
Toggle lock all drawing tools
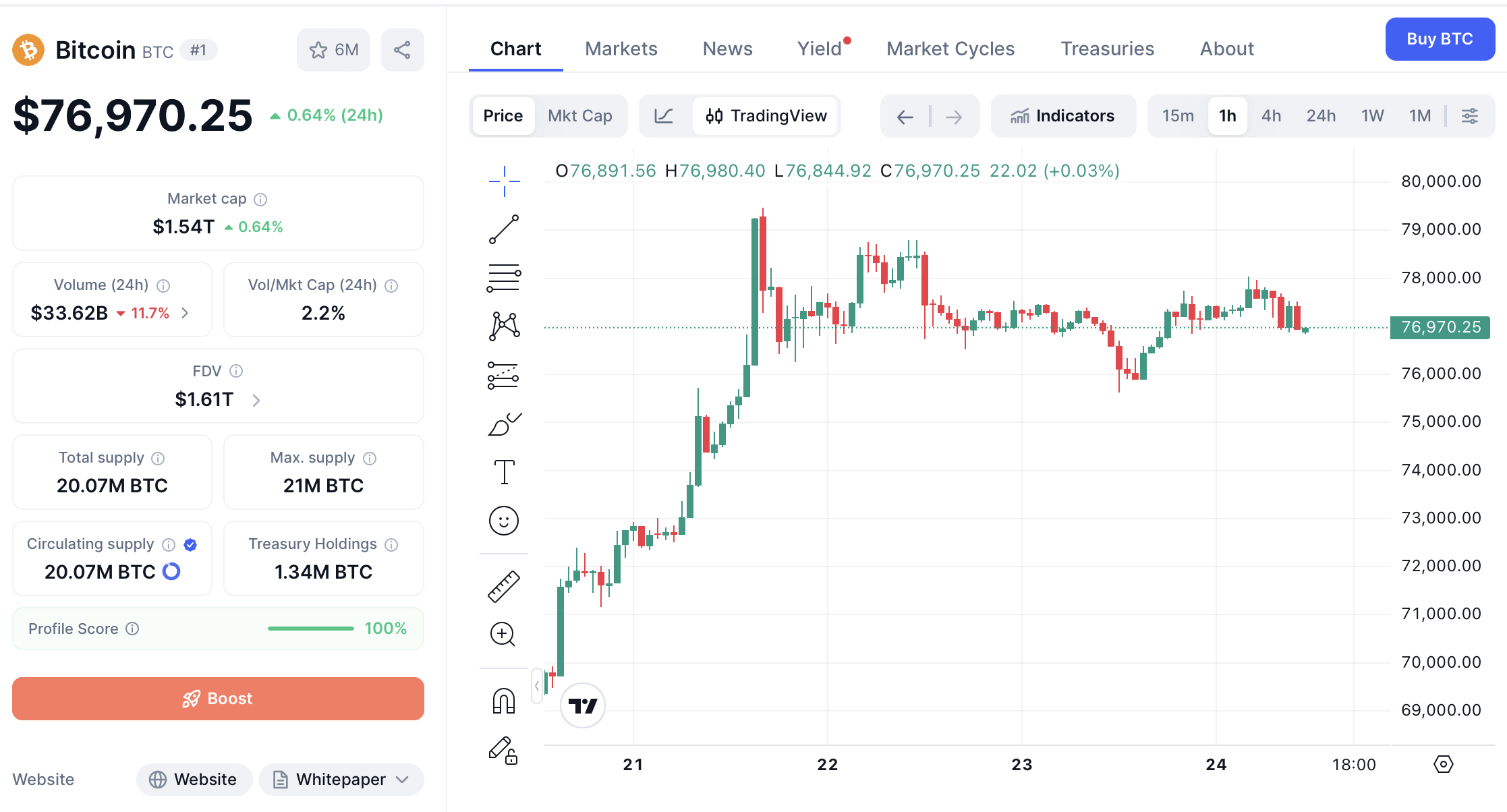(x=504, y=750)
